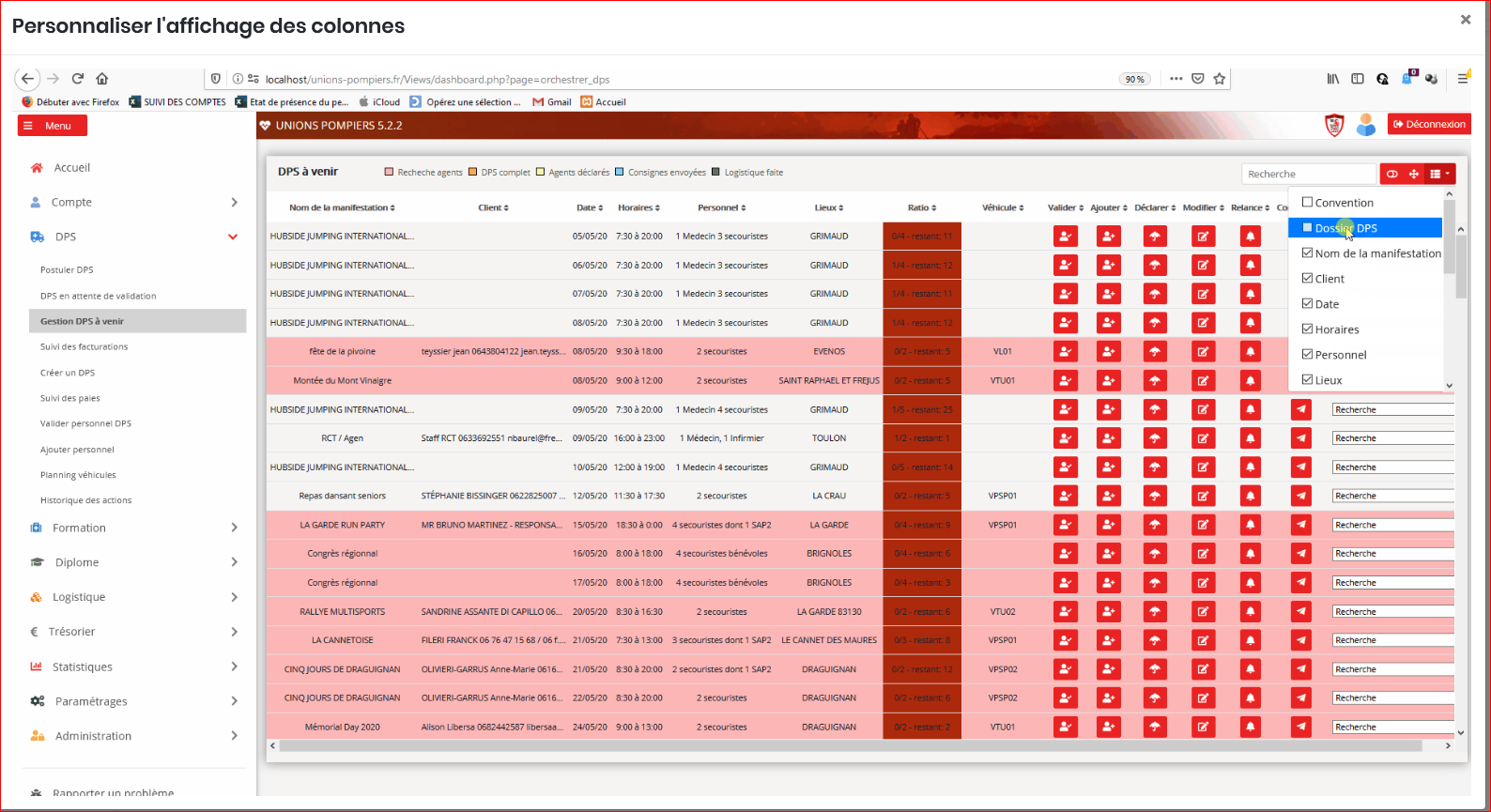Click the Recherche search field above table
Viewport: 1491px width, 812px height.
(x=1308, y=174)
